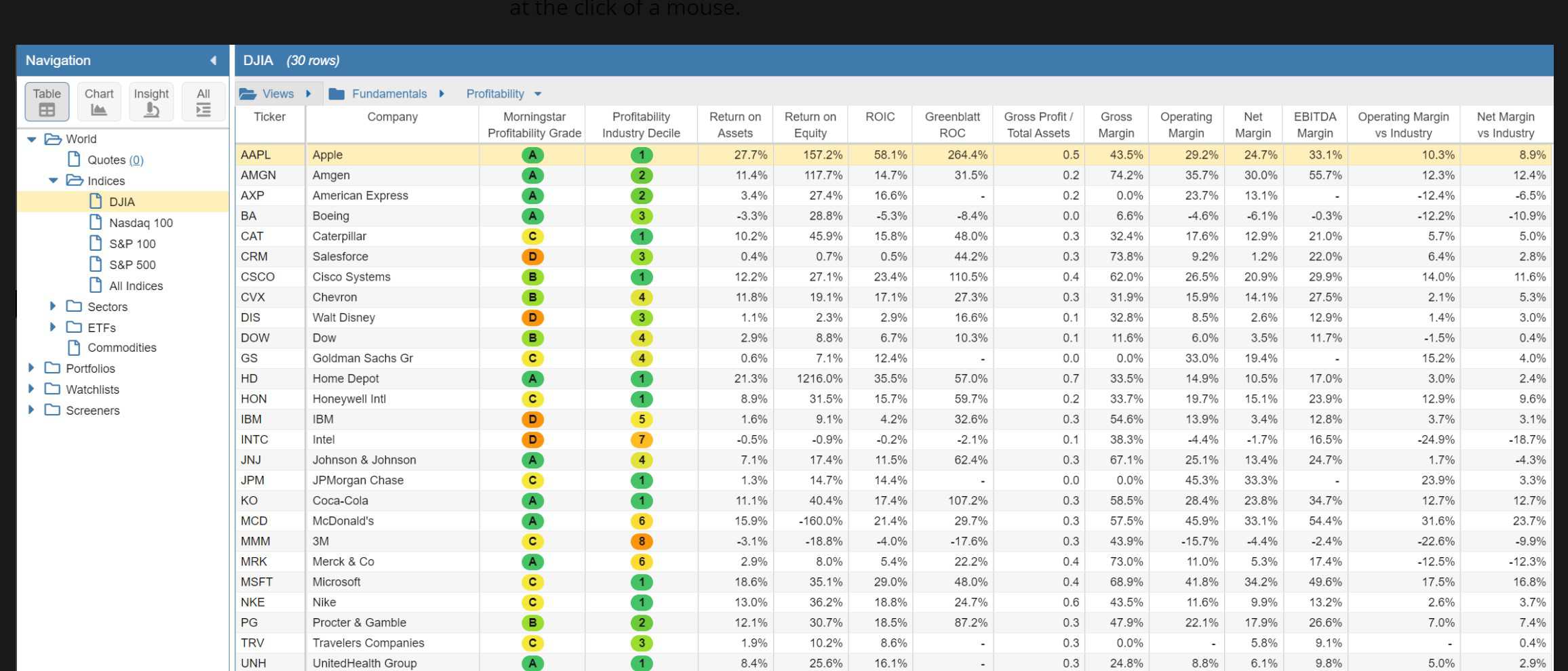
Task: Open Views in the breadcrumb
Action: click(x=278, y=94)
